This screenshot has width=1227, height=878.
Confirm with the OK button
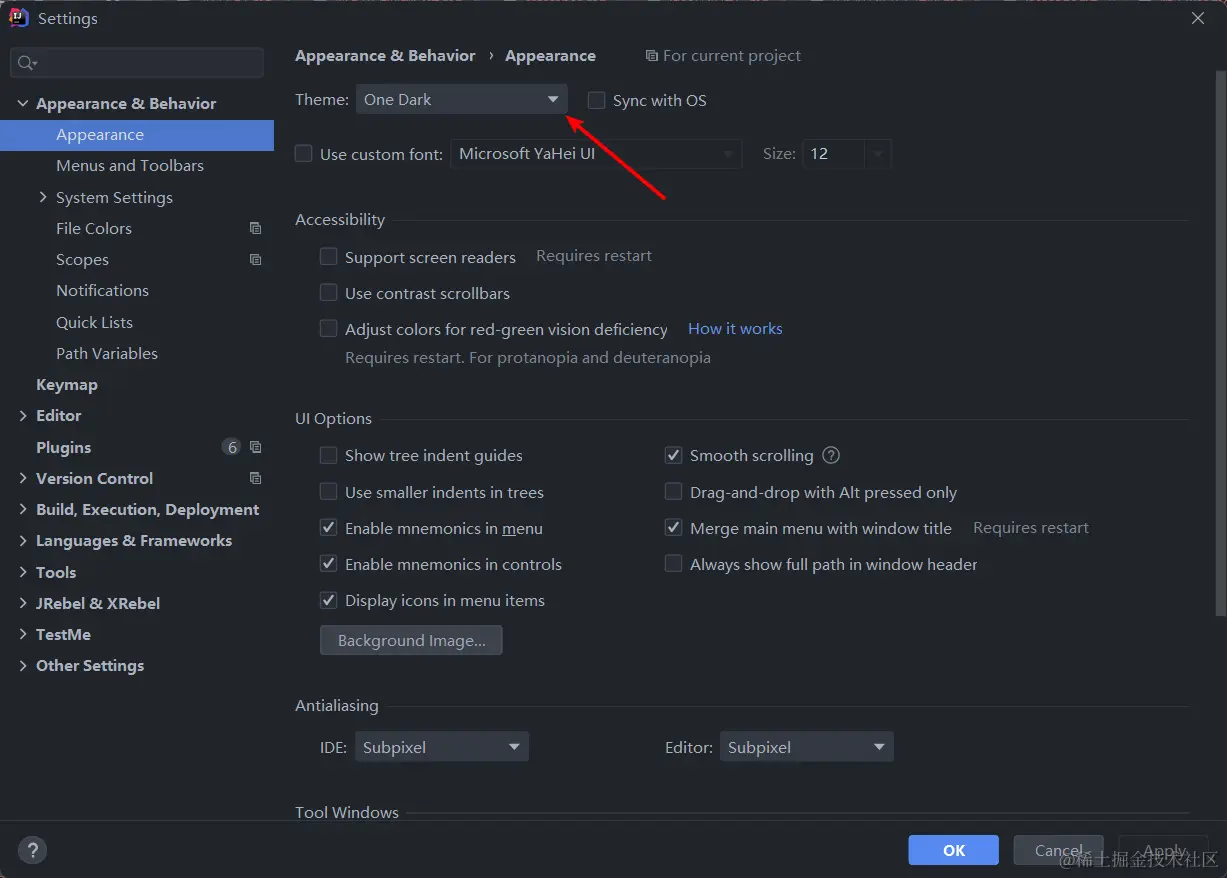point(953,850)
